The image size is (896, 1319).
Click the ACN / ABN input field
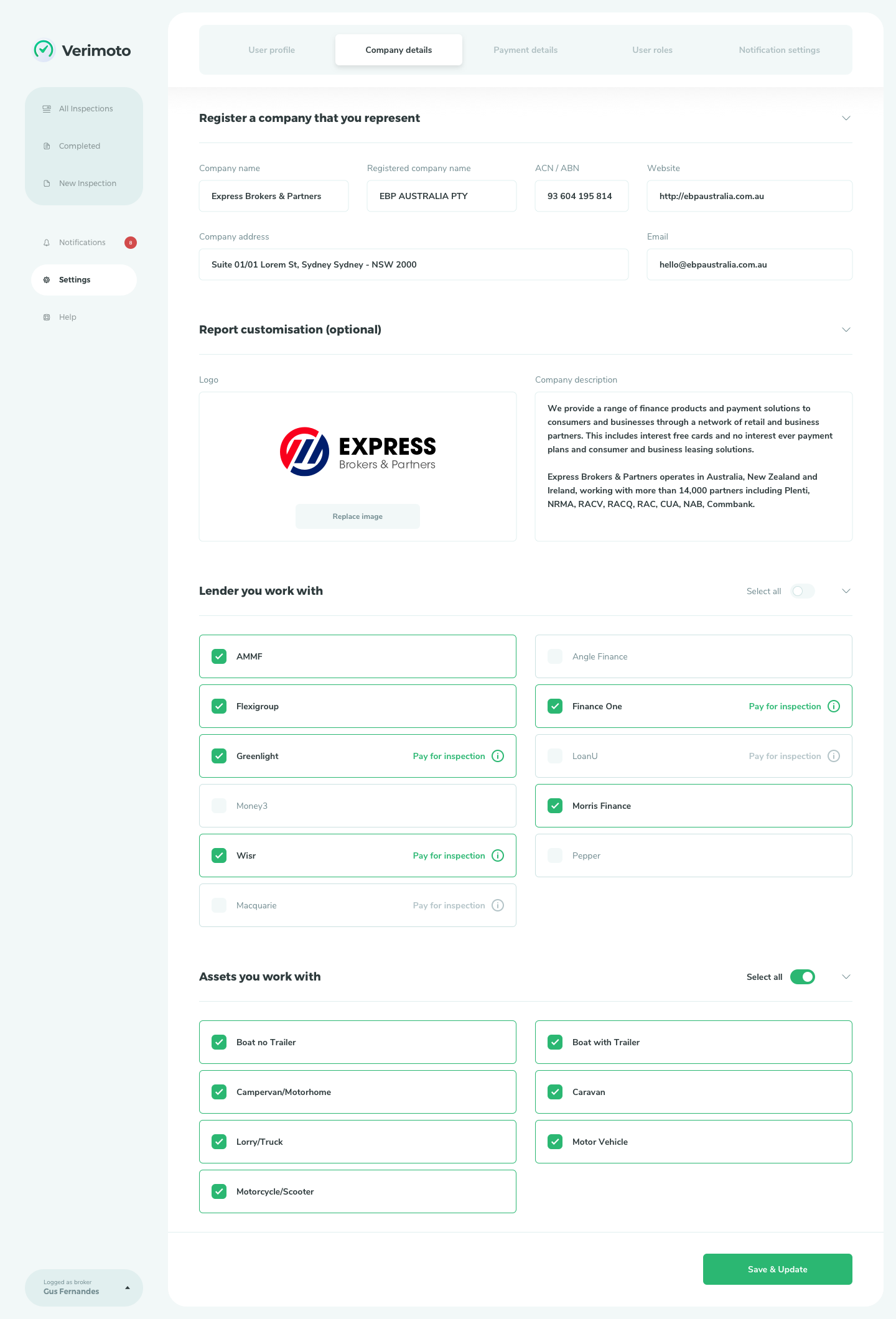coord(582,196)
